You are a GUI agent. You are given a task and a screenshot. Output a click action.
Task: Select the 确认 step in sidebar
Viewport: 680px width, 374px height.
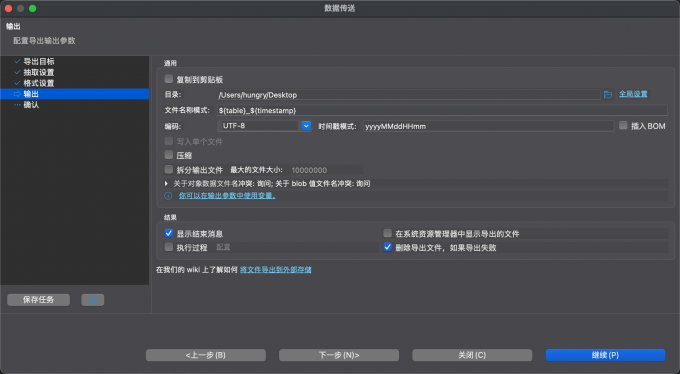(x=75, y=105)
